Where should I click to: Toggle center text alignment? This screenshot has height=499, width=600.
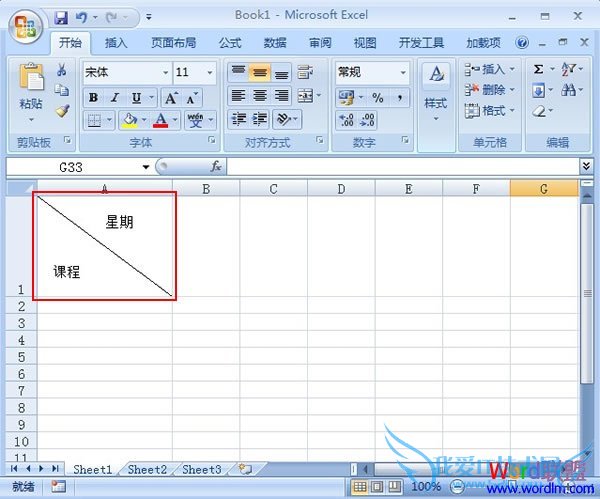[x=260, y=96]
